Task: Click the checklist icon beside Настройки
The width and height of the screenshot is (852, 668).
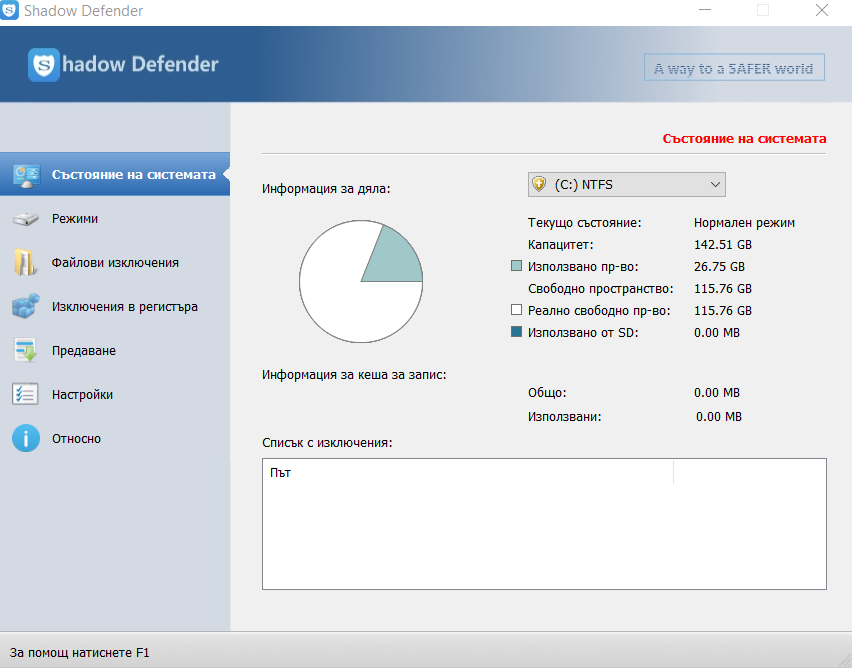Action: click(x=25, y=395)
